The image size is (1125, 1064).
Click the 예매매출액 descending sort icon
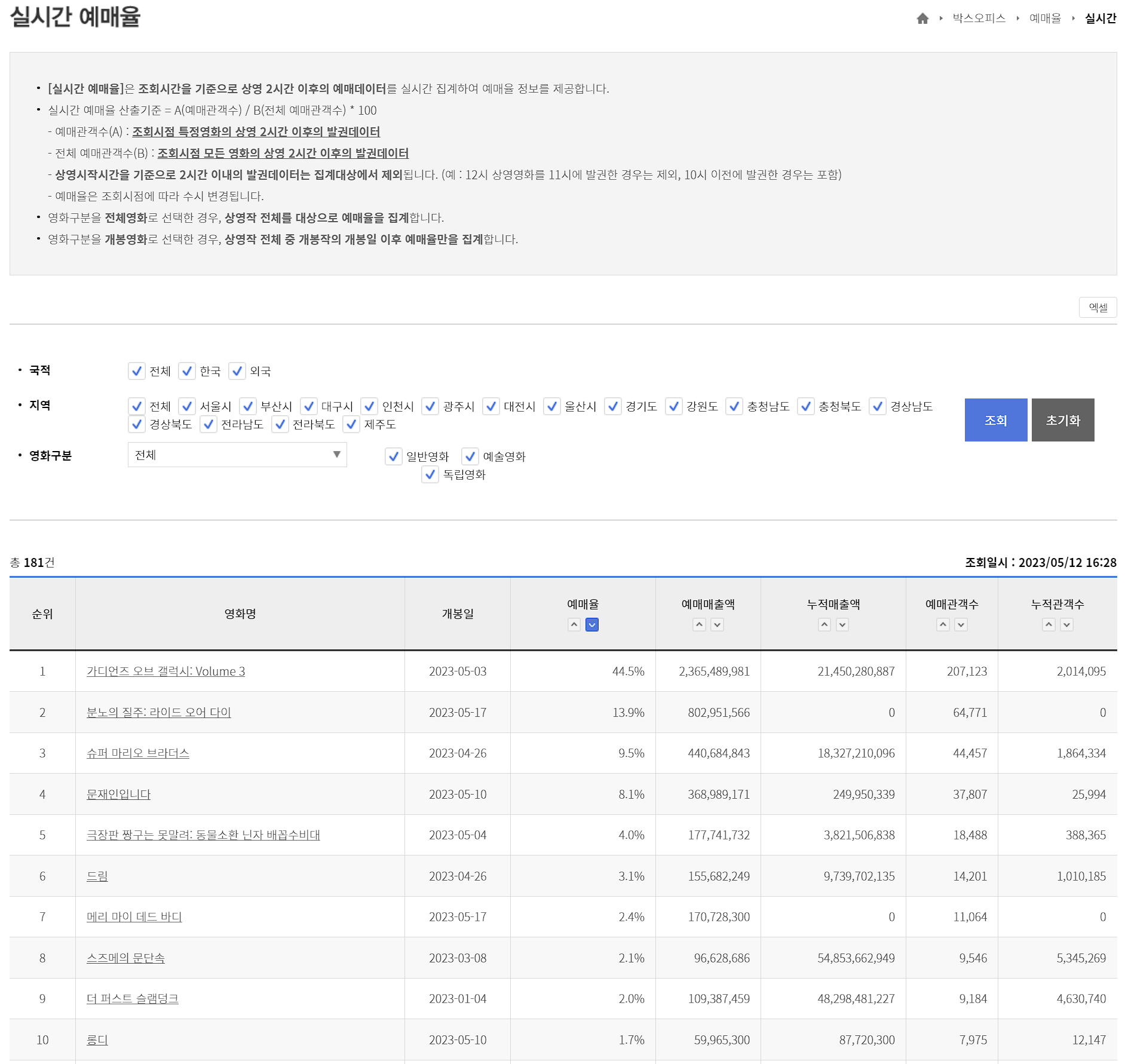tap(716, 625)
